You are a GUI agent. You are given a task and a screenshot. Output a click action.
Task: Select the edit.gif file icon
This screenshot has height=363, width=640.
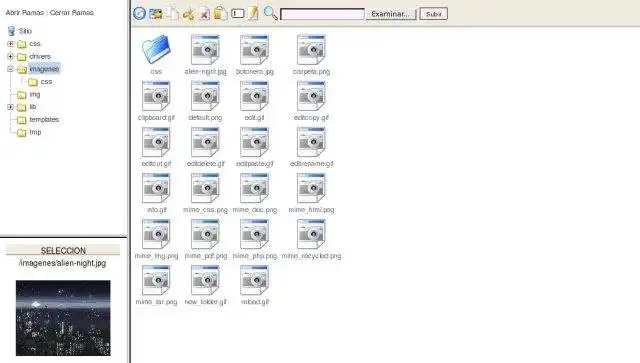[x=254, y=96]
